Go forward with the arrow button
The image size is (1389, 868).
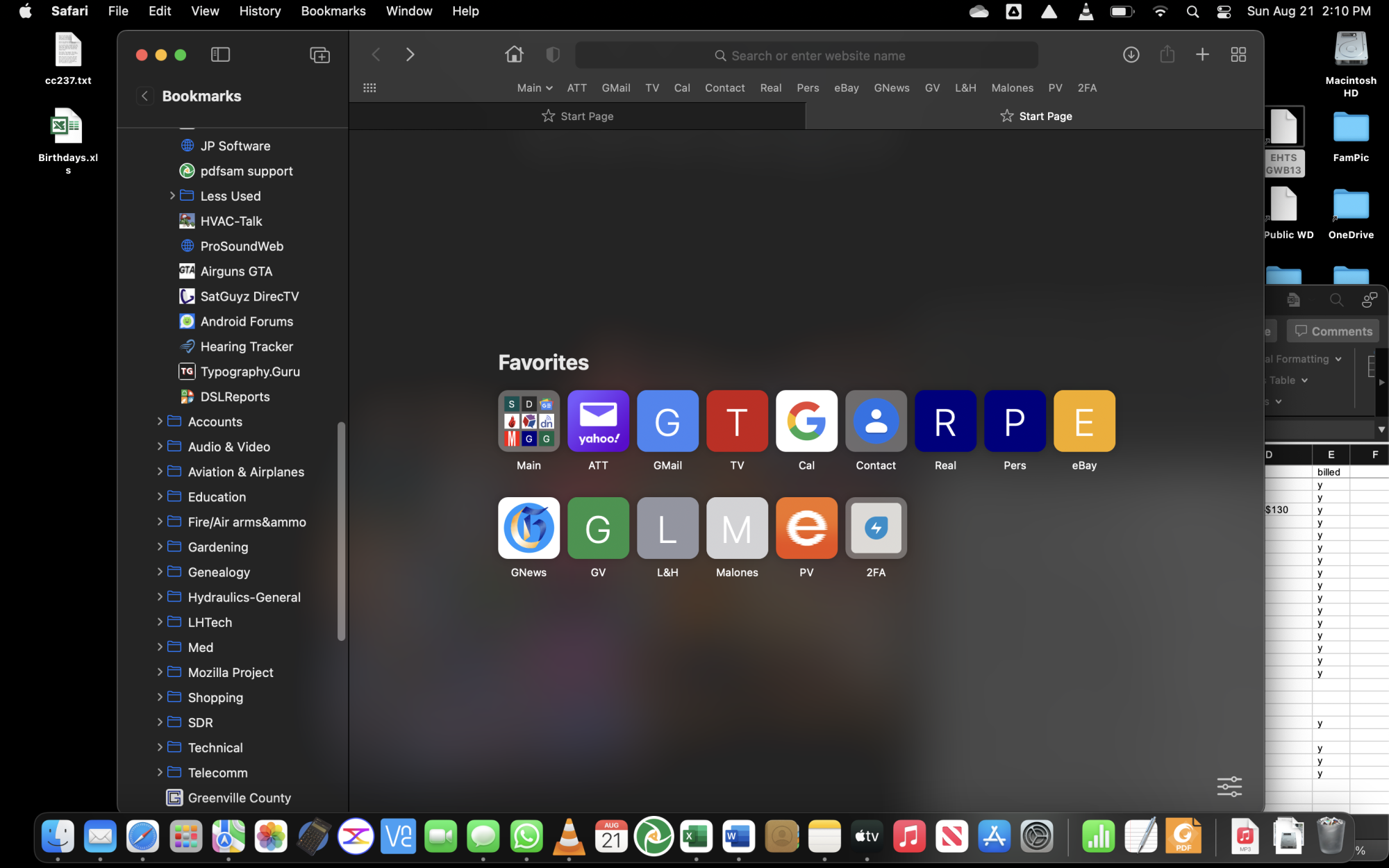(x=410, y=54)
